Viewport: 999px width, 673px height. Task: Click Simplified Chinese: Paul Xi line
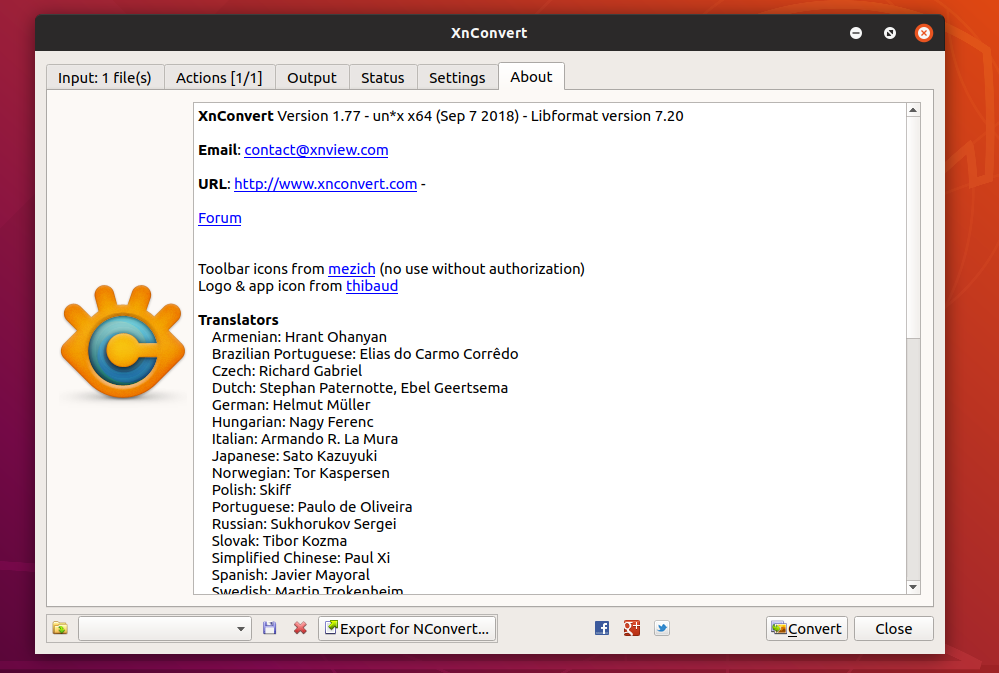pos(301,558)
